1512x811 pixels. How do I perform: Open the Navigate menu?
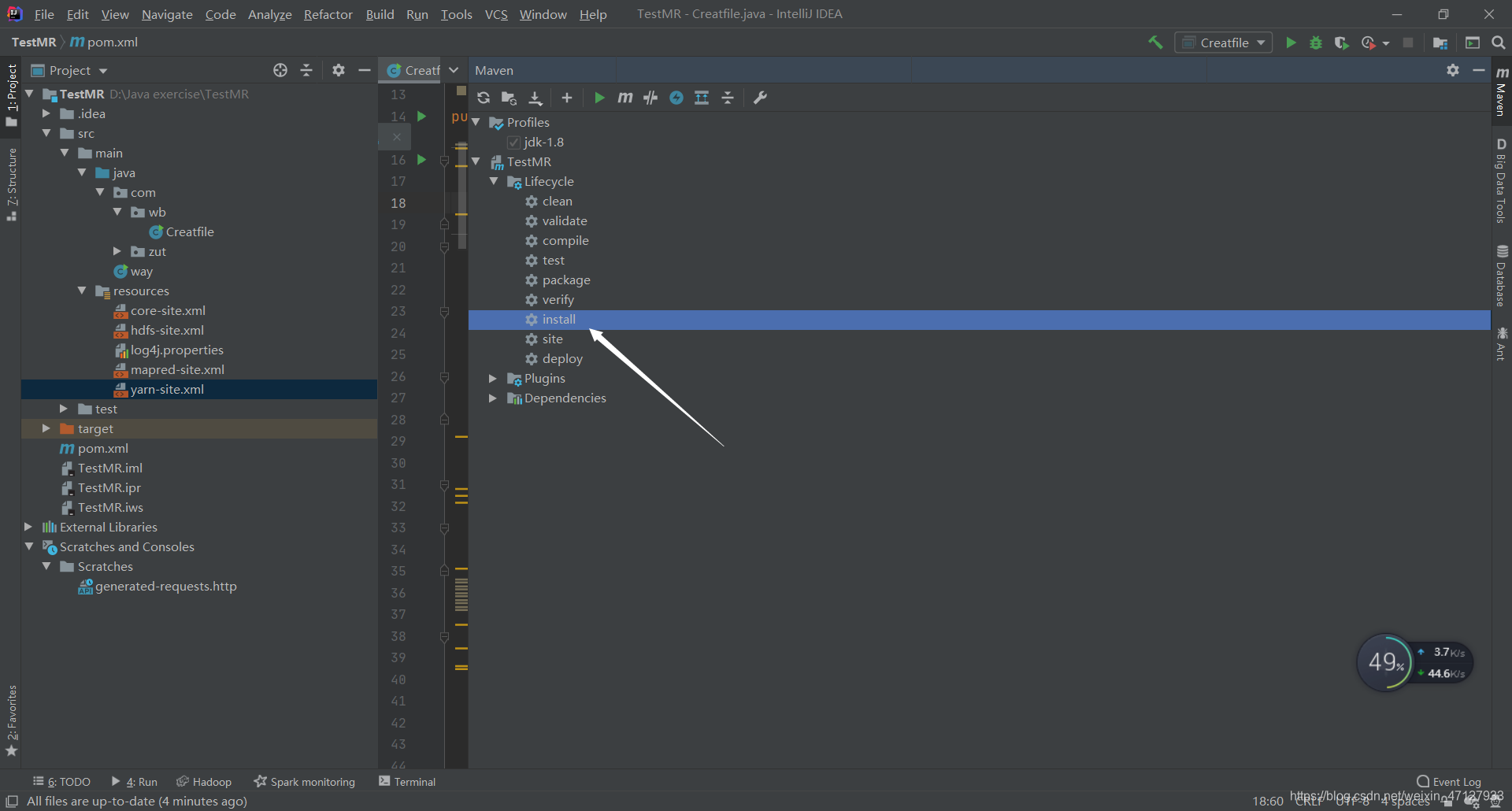(167, 14)
